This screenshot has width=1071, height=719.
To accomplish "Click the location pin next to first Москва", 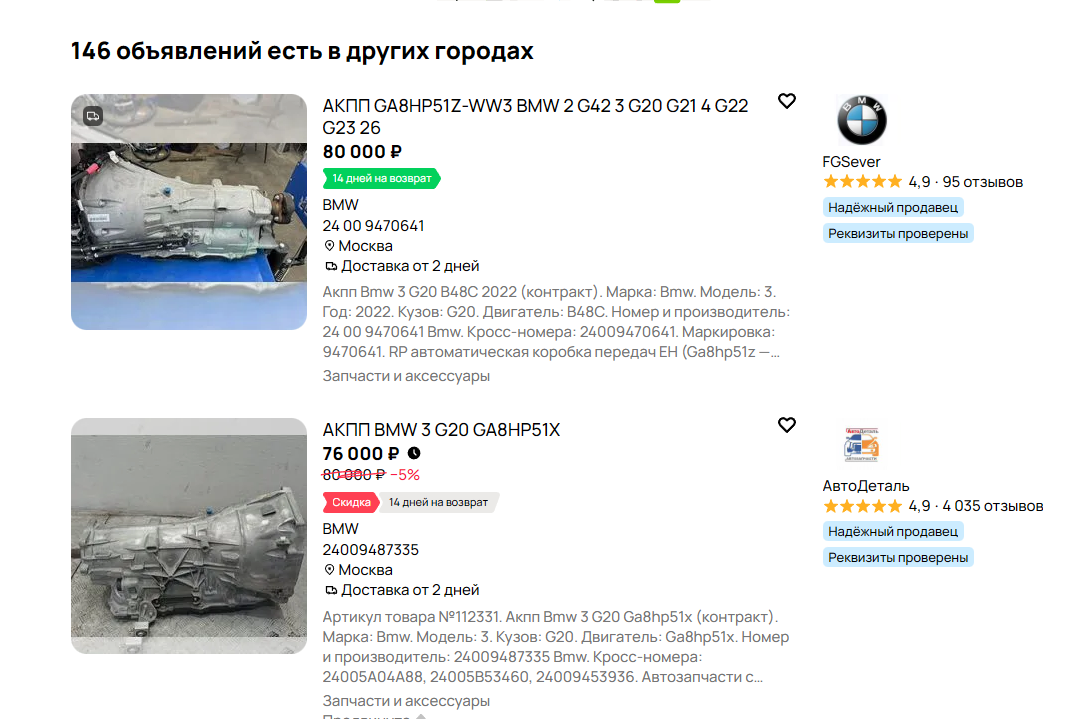I will coord(329,246).
